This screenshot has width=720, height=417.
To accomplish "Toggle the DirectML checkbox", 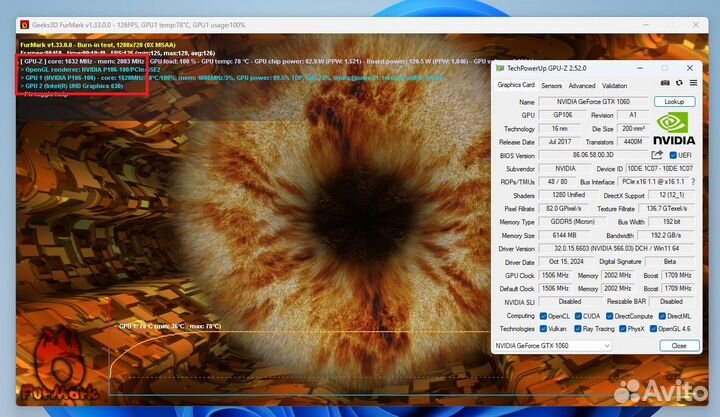I will click(x=662, y=316).
